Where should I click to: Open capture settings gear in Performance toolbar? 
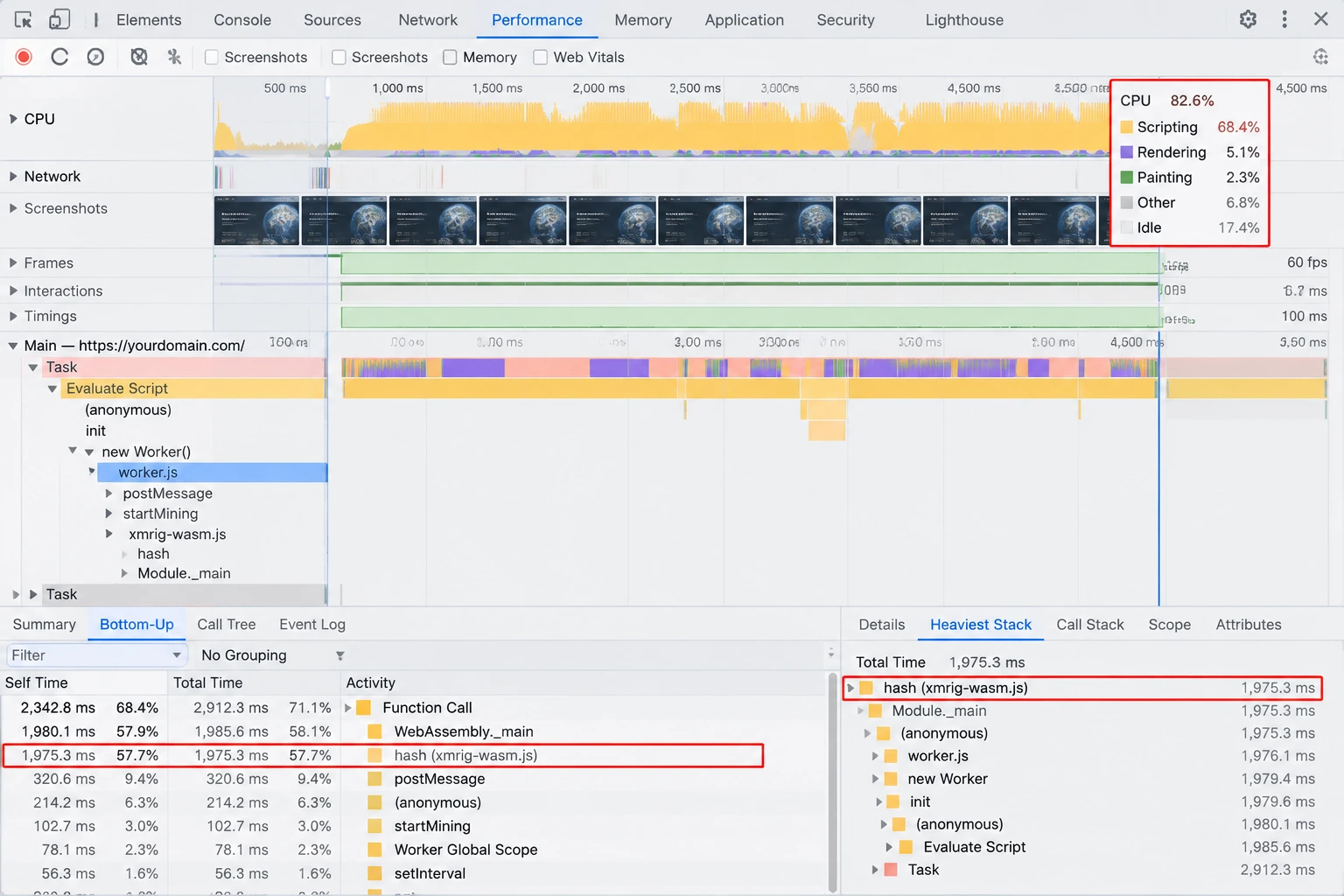click(1320, 57)
